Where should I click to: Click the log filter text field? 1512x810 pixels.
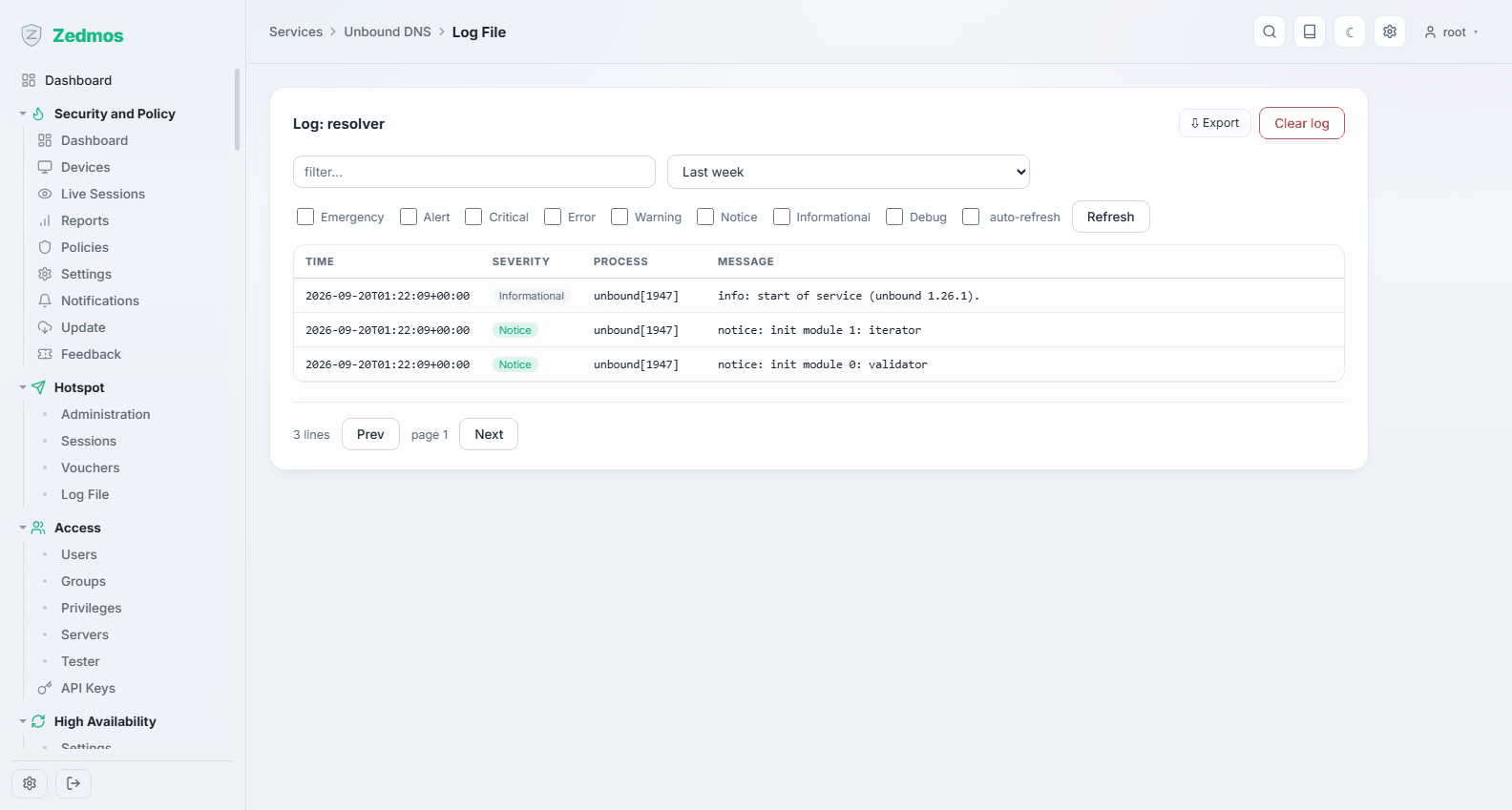474,172
